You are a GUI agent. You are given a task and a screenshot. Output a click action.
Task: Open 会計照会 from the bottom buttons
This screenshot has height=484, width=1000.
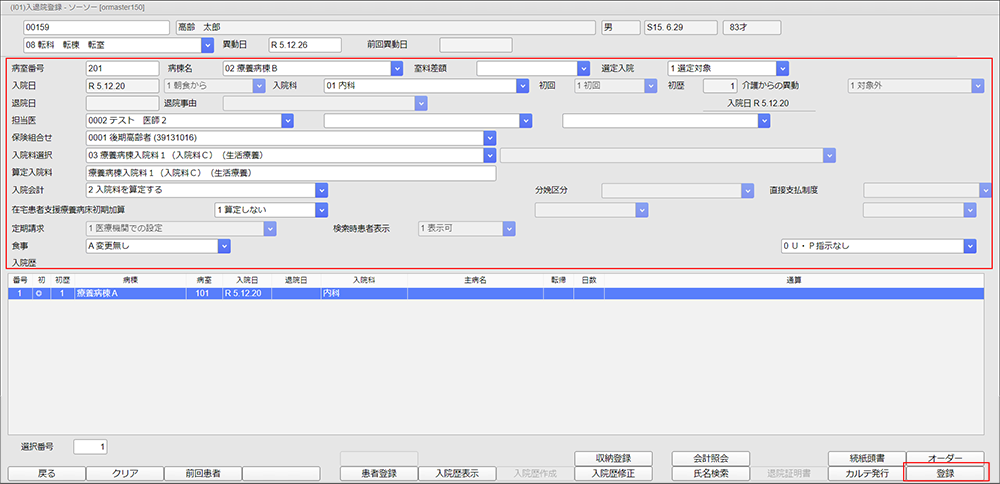pos(710,458)
